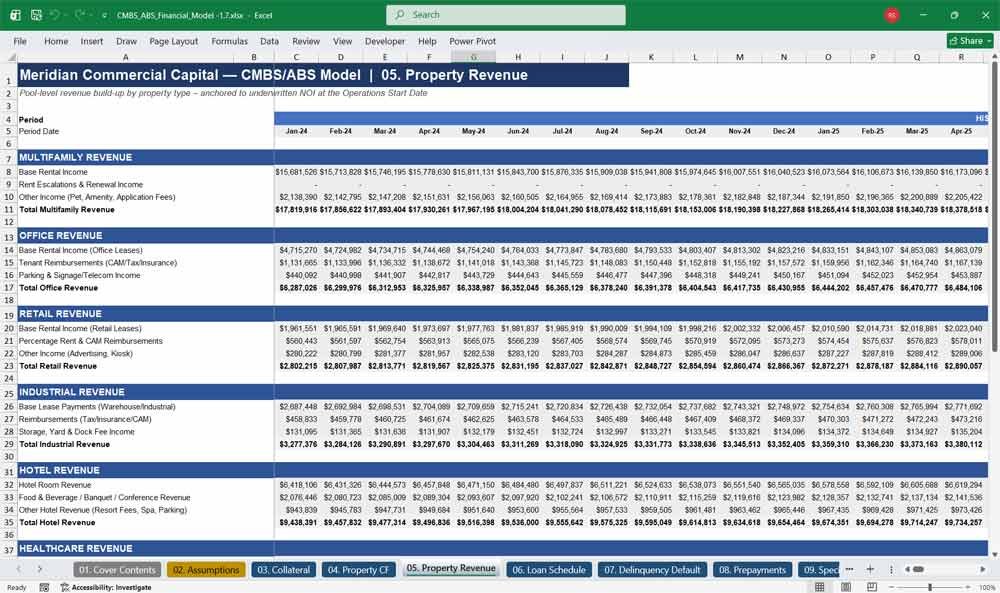
Task: Go to 07. Delinquency Default sheet tab
Action: [652, 569]
